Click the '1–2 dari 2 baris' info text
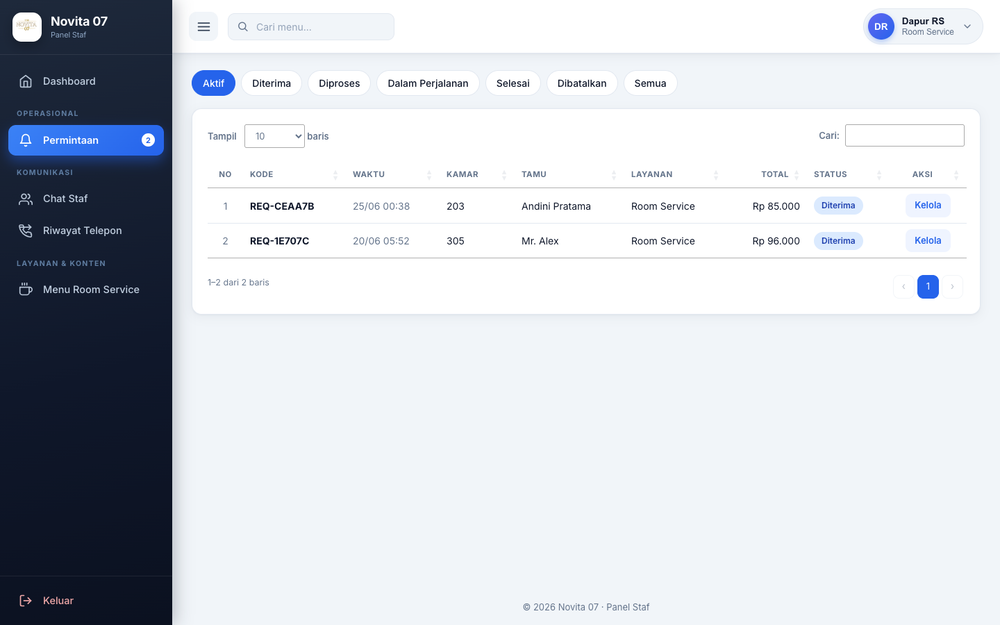Viewport: 1000px width, 625px height. (x=239, y=282)
